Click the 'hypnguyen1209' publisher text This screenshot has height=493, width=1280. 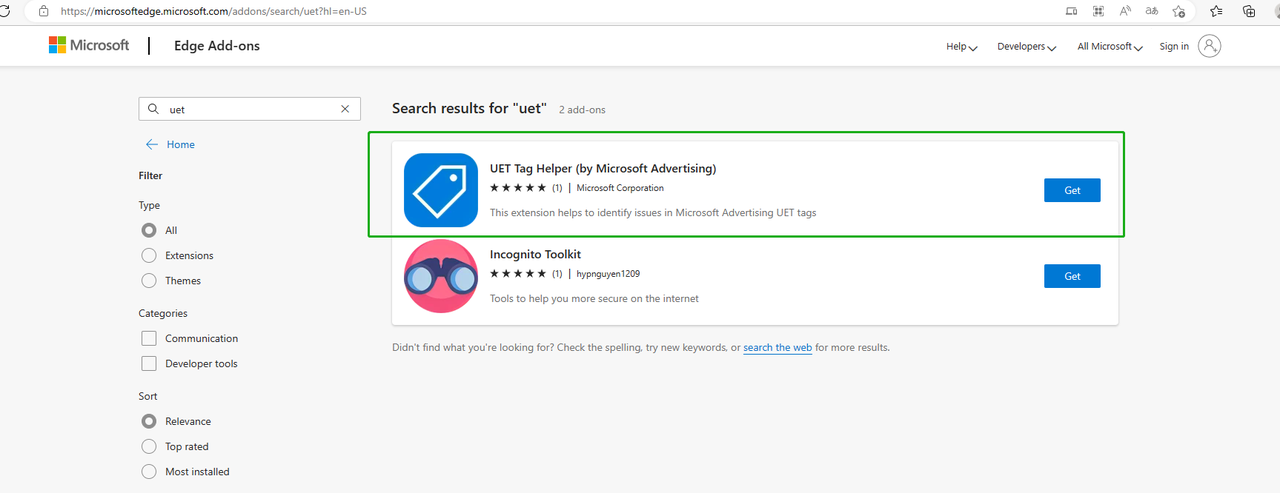[608, 274]
